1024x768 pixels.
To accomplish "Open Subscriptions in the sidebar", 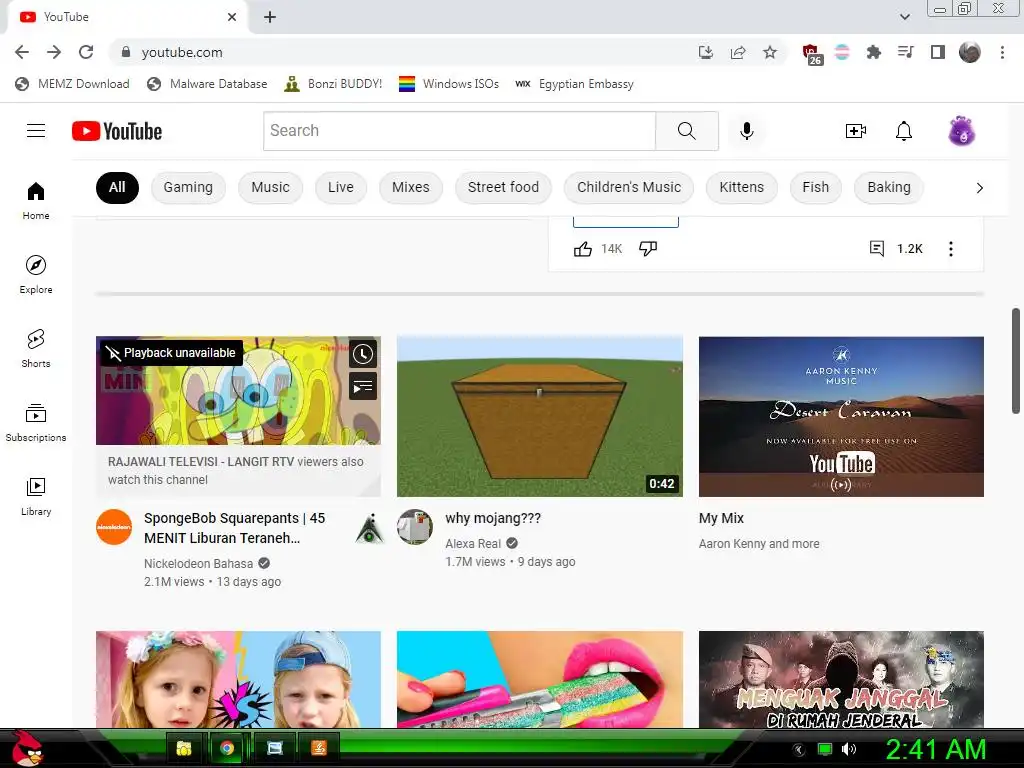I will (36, 423).
